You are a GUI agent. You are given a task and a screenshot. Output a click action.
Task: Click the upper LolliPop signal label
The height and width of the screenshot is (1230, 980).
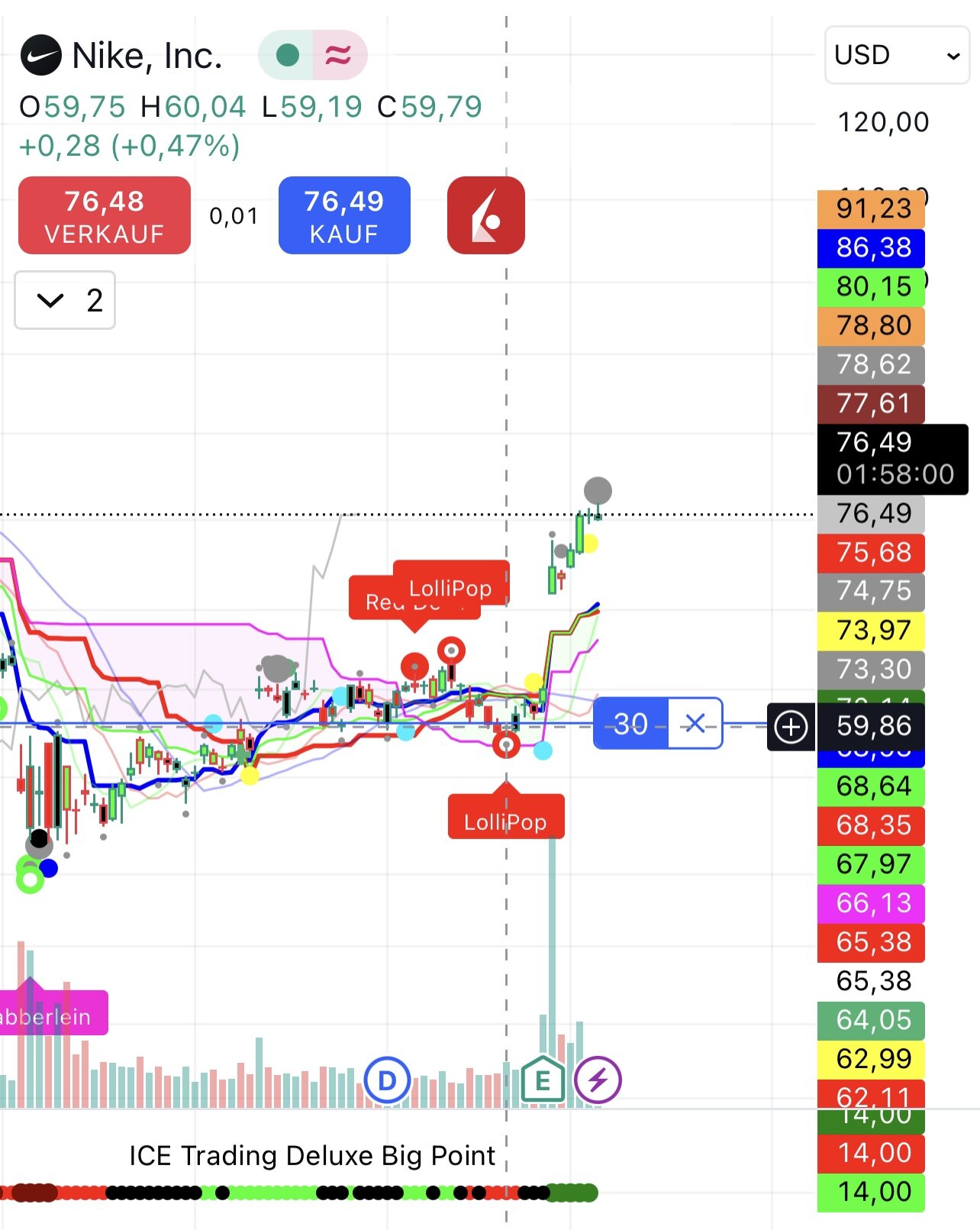point(450,587)
